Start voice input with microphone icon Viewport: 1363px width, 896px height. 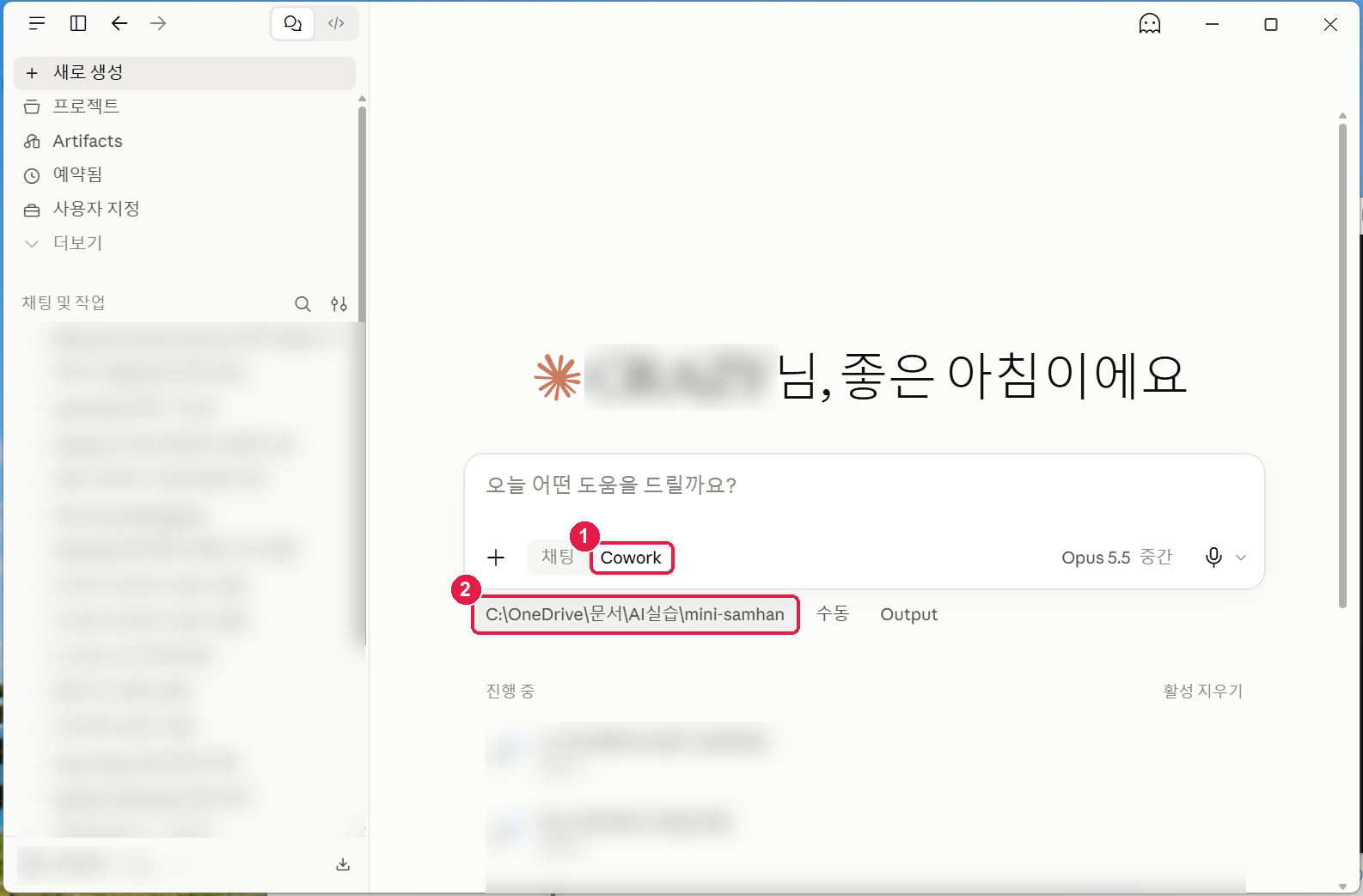pyautogui.click(x=1213, y=558)
